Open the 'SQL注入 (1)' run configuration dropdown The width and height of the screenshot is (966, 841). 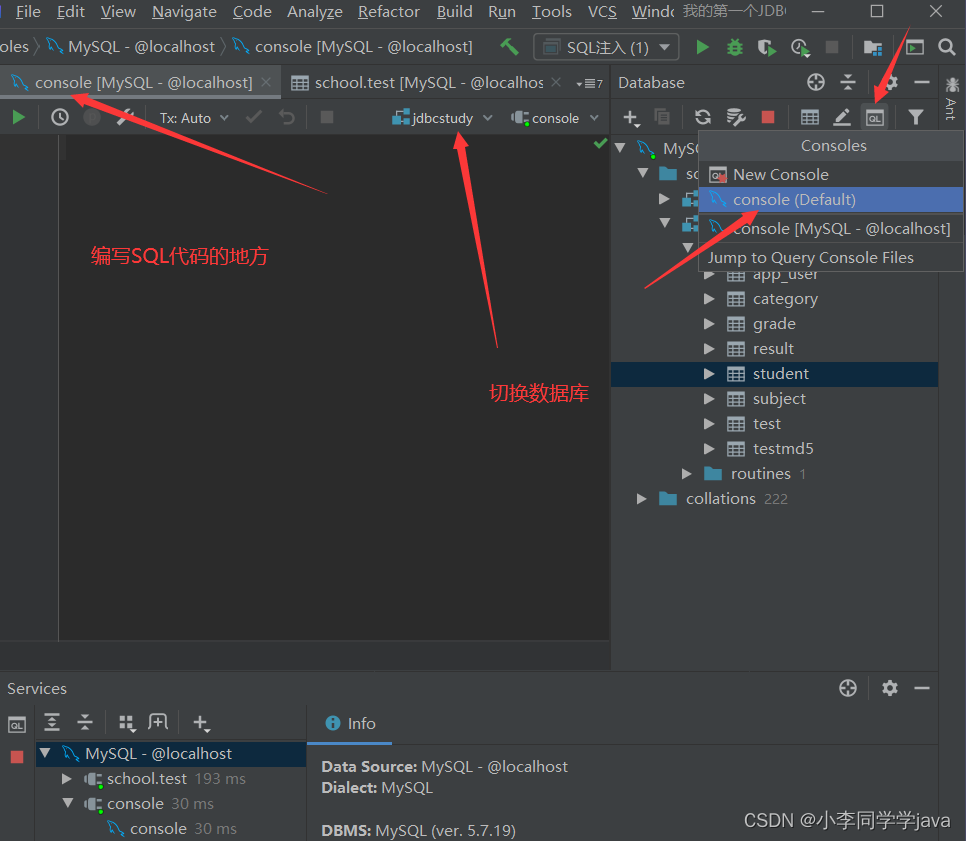pyautogui.click(x=606, y=47)
